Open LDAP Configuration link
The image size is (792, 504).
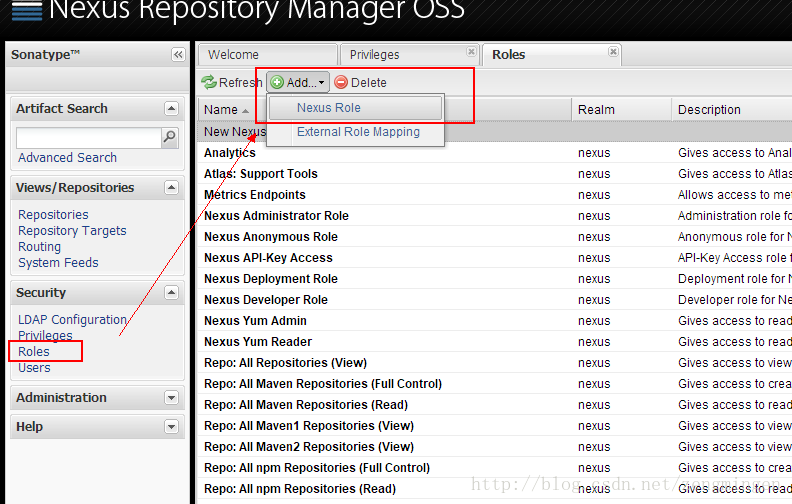tap(73, 320)
